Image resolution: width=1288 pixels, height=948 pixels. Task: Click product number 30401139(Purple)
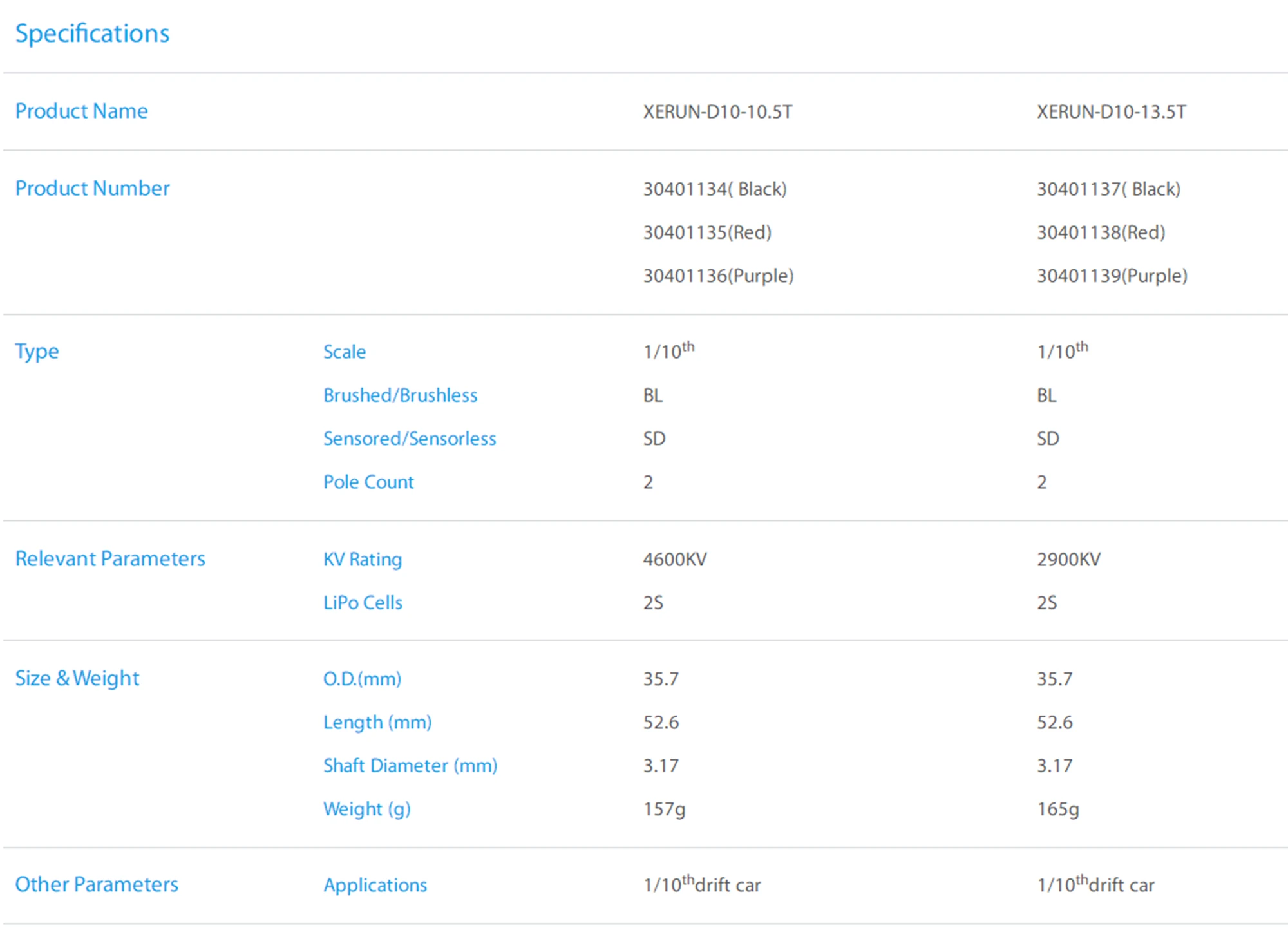point(1112,276)
